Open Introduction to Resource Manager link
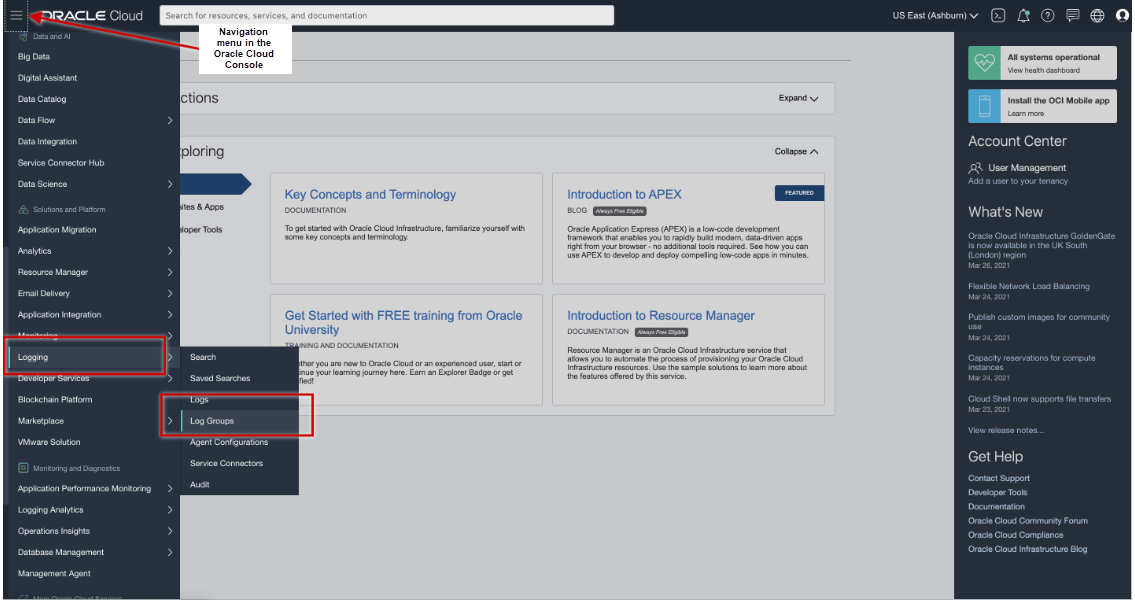Screen dimensions: 1135x603 661,316
